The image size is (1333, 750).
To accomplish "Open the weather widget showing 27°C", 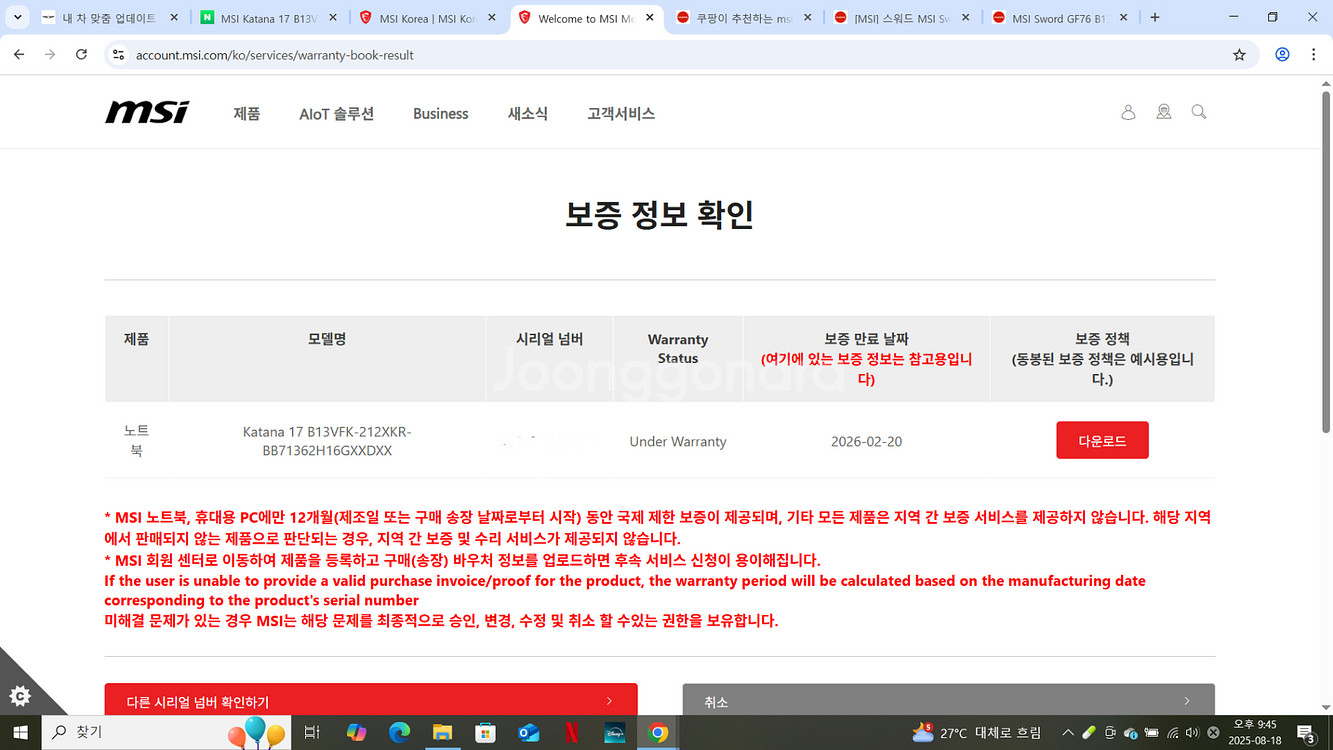I will coord(976,733).
